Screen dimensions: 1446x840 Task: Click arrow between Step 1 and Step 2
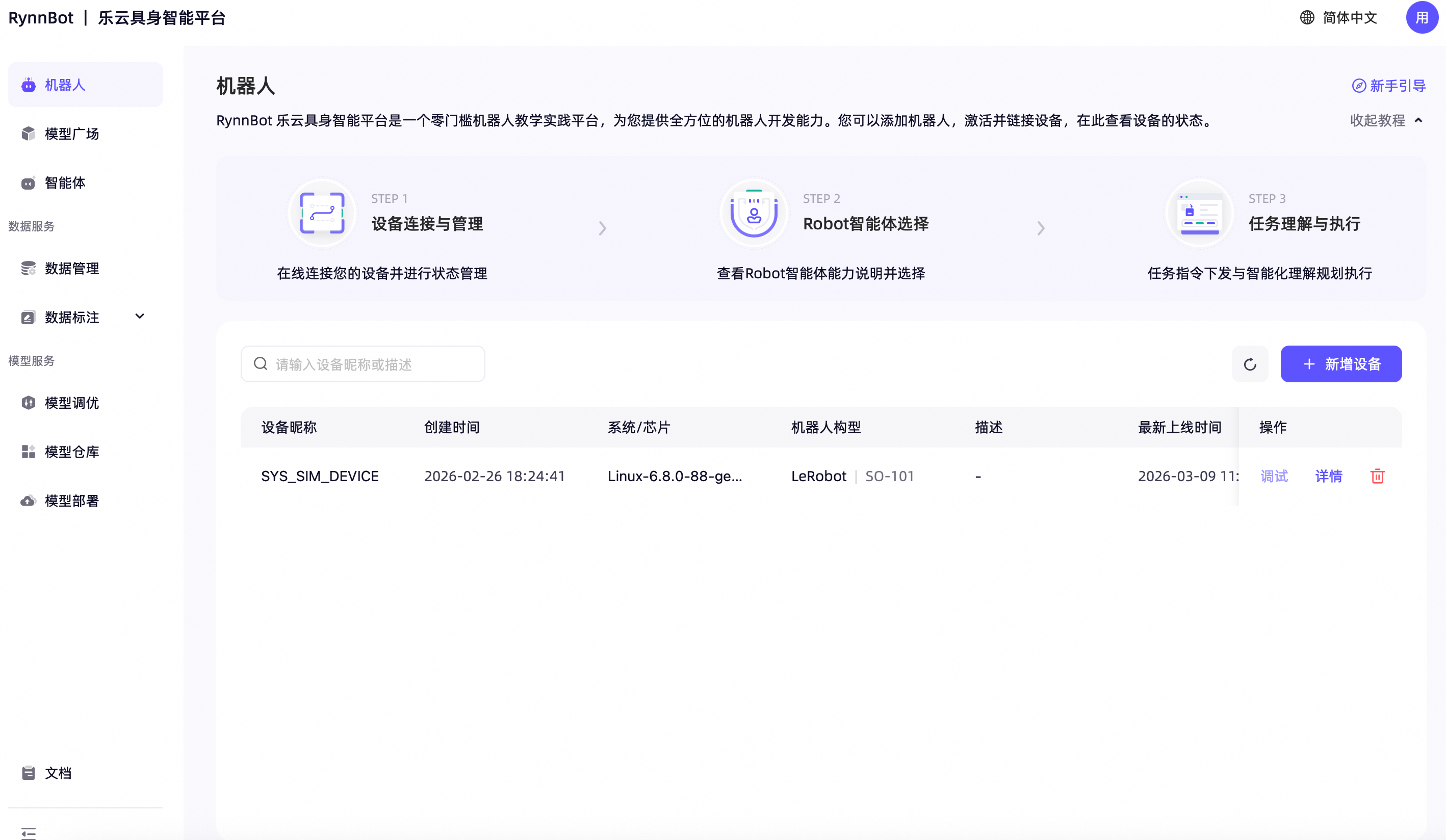pos(602,228)
